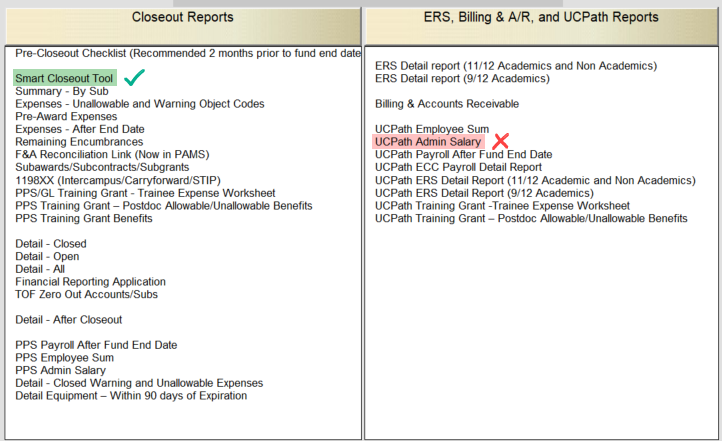722x441 pixels.
Task: Open the 1198XX (Intercampus/Carryforward/STIP) report
Action: click(x=118, y=180)
